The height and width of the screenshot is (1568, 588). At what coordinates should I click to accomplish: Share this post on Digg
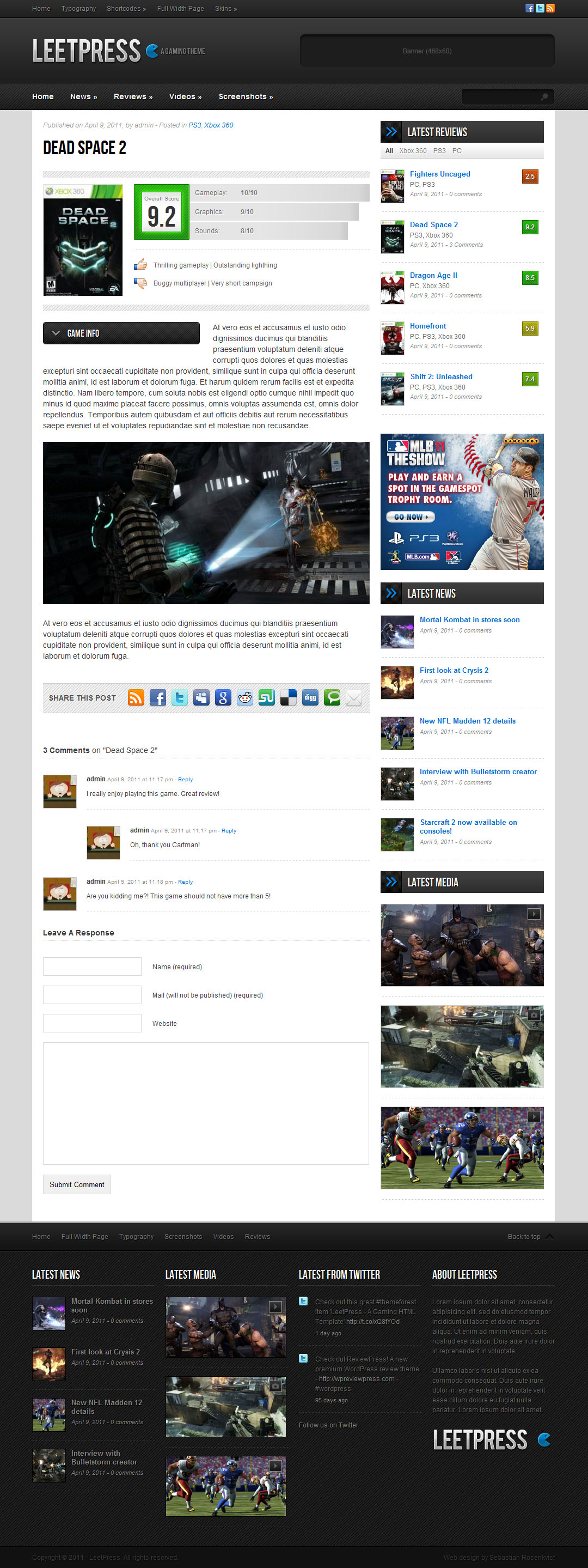pos(310,697)
